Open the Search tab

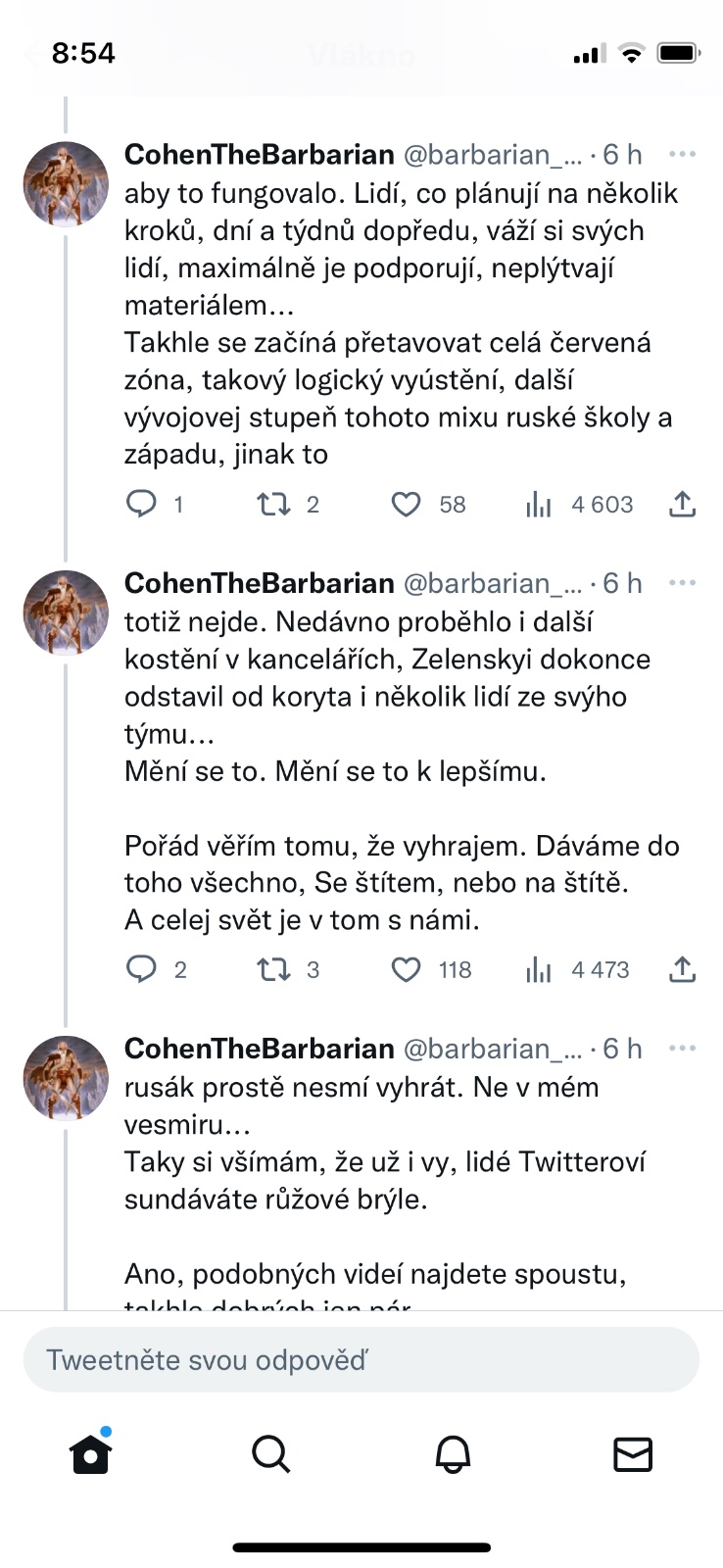(x=270, y=1453)
